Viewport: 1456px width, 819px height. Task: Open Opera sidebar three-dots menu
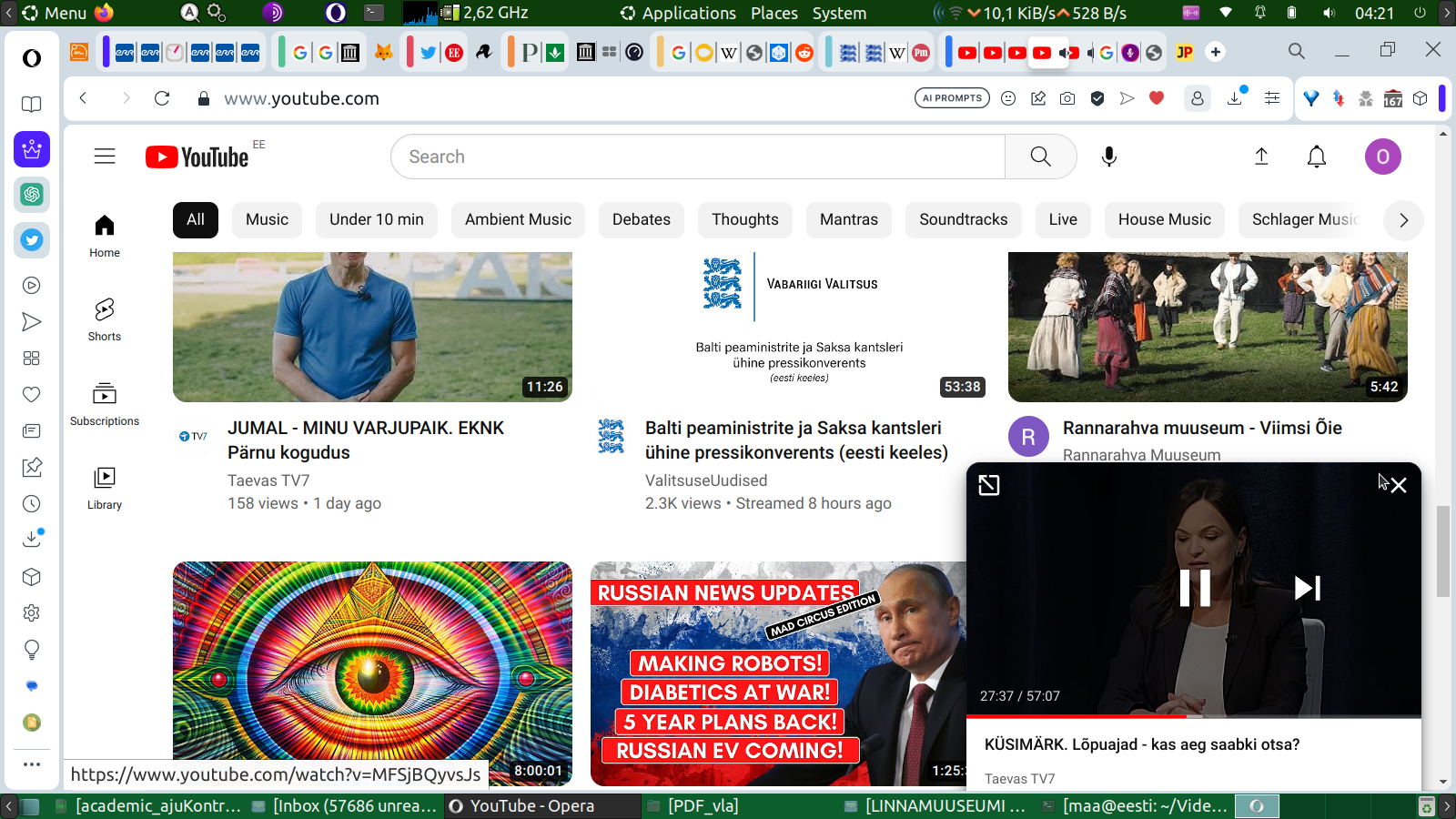pos(32,764)
